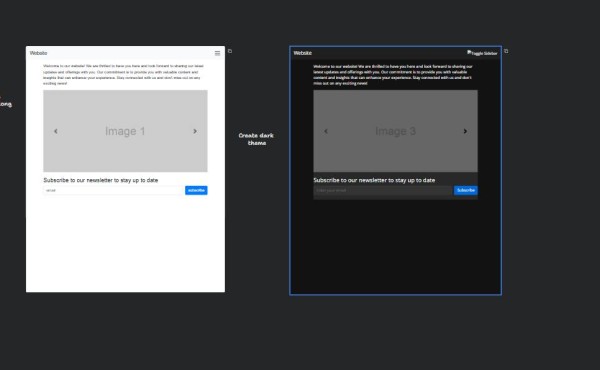Open the hamburger menu in light frame
Image resolution: width=600 pixels, height=370 pixels.
pyautogui.click(x=217, y=53)
